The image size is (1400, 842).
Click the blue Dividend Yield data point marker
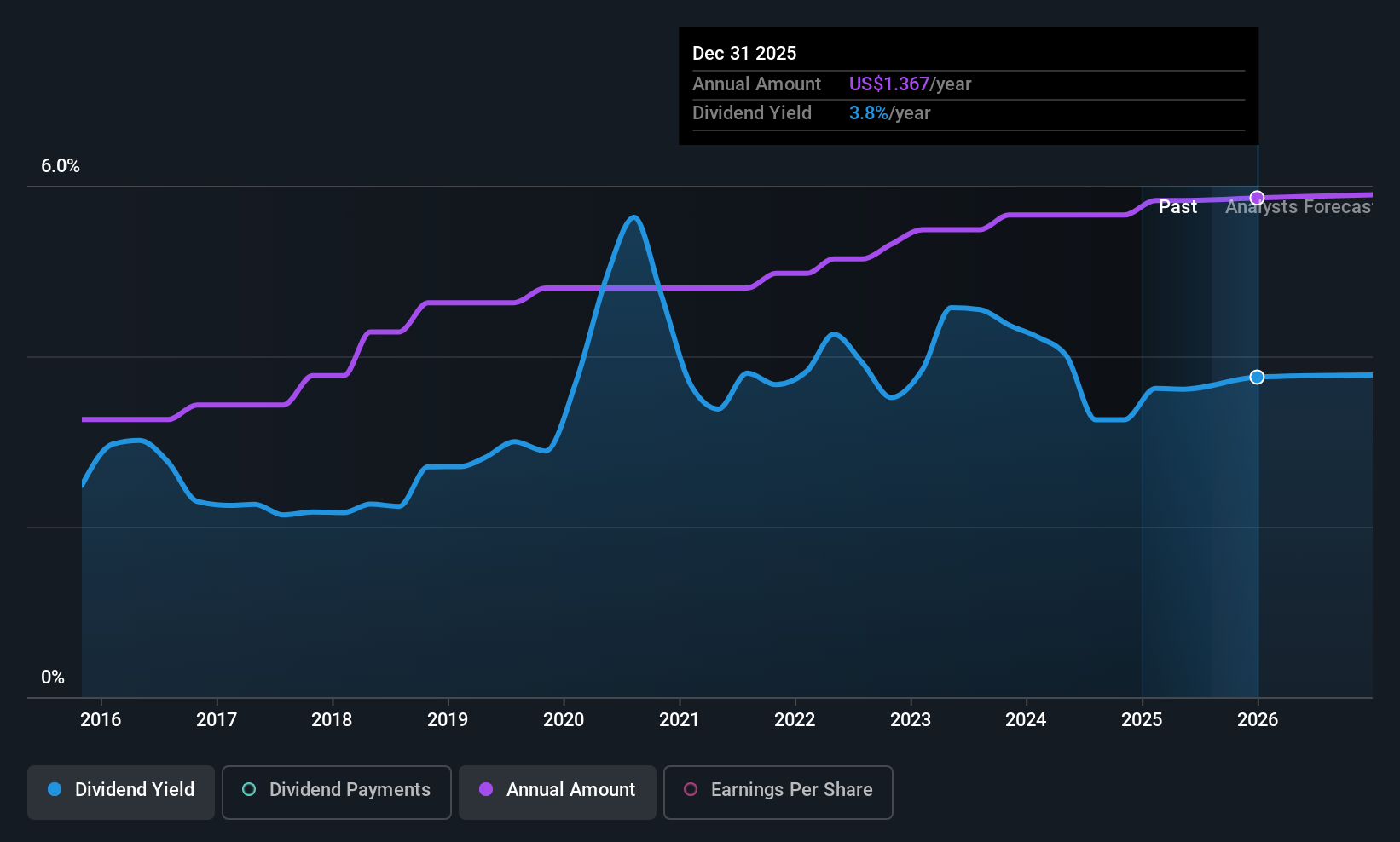click(x=1257, y=377)
